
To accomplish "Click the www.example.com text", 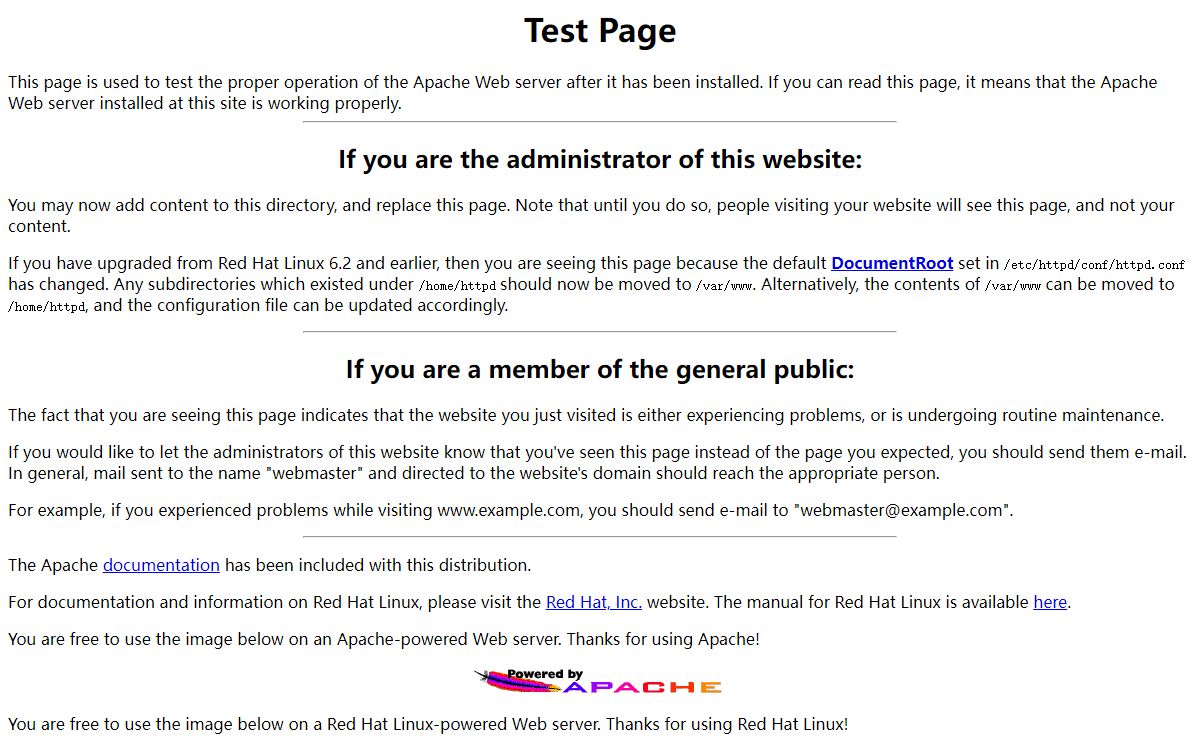I will coord(508,510).
